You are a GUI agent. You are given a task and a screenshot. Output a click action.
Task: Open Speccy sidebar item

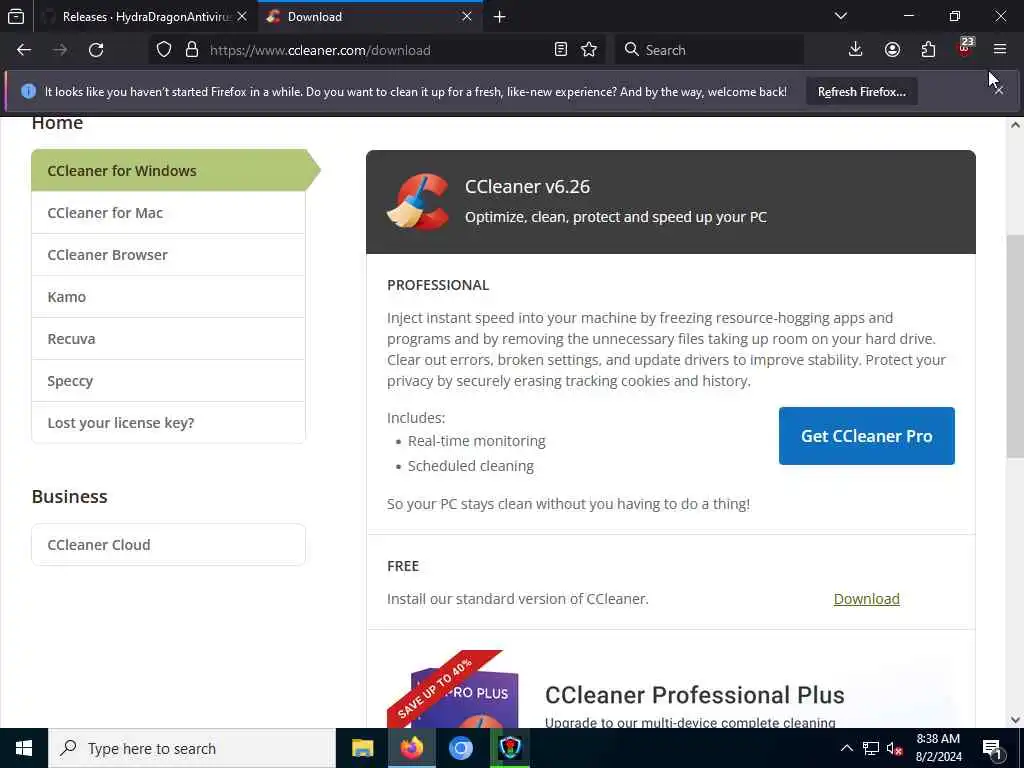168,381
